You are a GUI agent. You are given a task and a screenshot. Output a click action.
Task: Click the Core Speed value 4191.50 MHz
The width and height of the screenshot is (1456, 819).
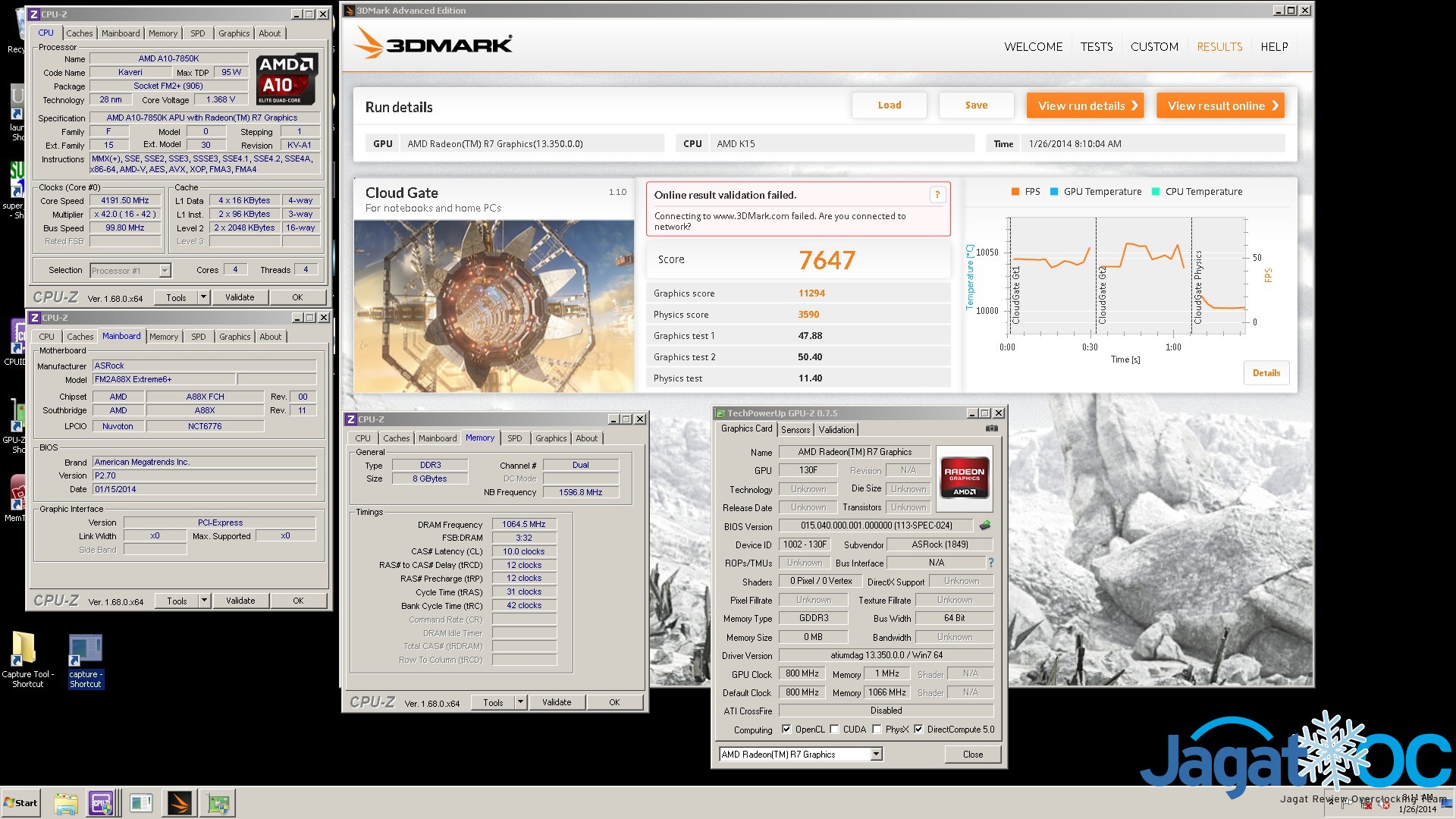pos(125,200)
